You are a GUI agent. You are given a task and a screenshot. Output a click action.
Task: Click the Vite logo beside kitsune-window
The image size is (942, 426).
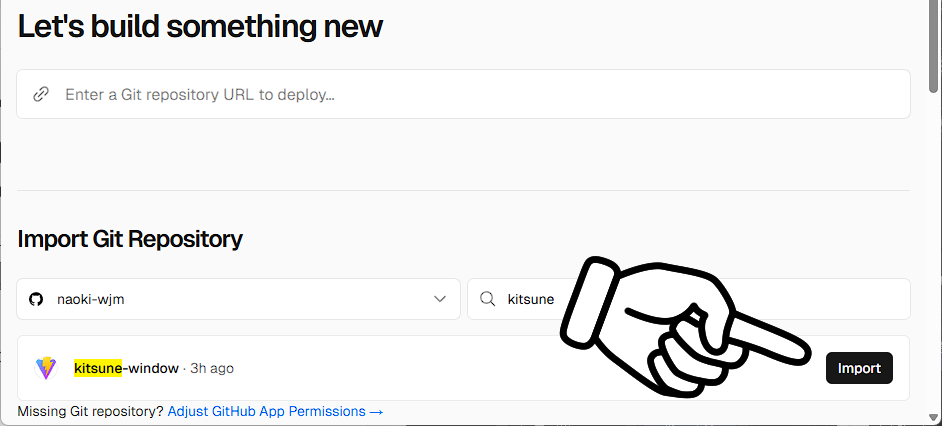(x=46, y=368)
